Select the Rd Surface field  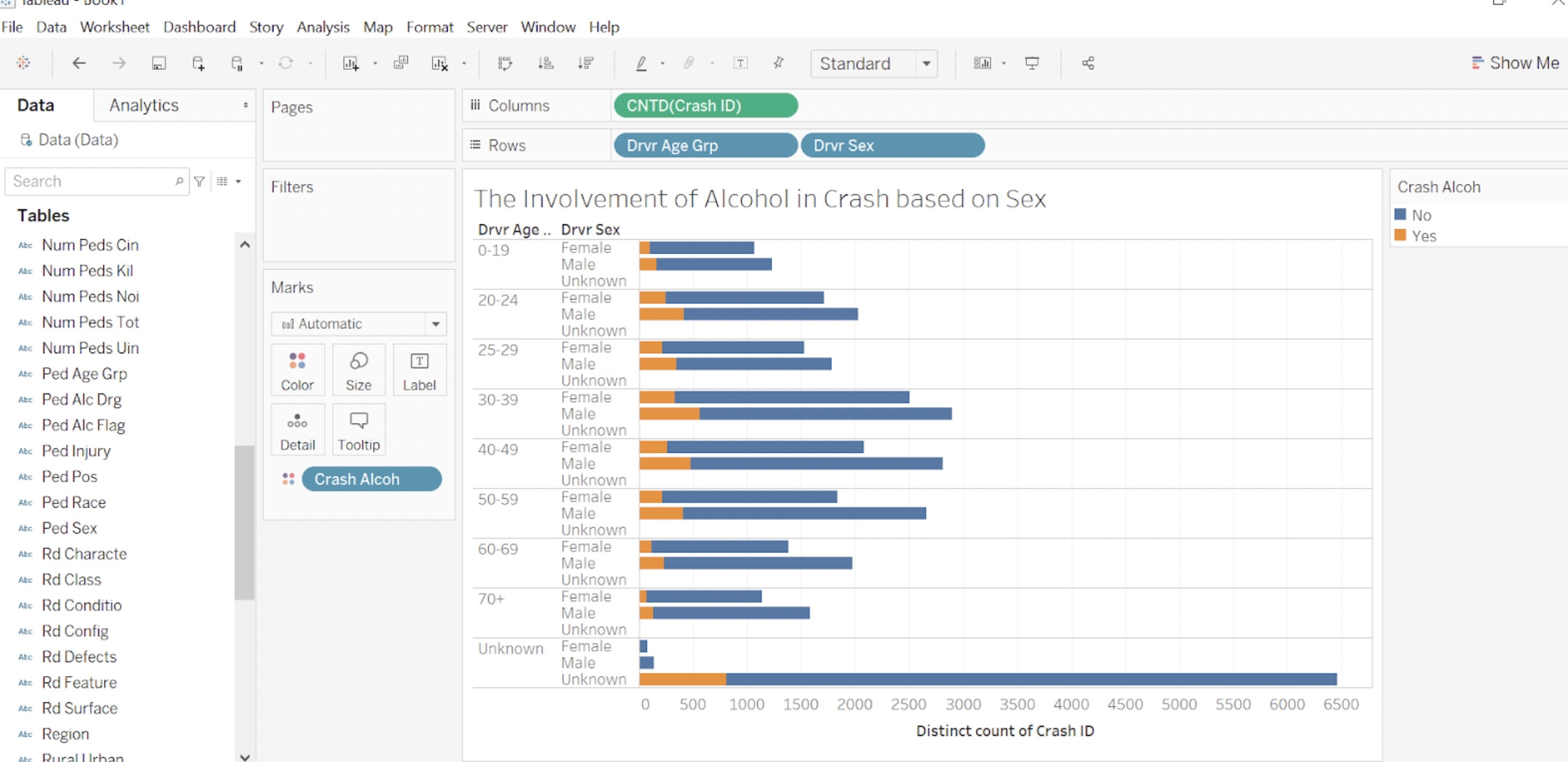click(x=79, y=708)
